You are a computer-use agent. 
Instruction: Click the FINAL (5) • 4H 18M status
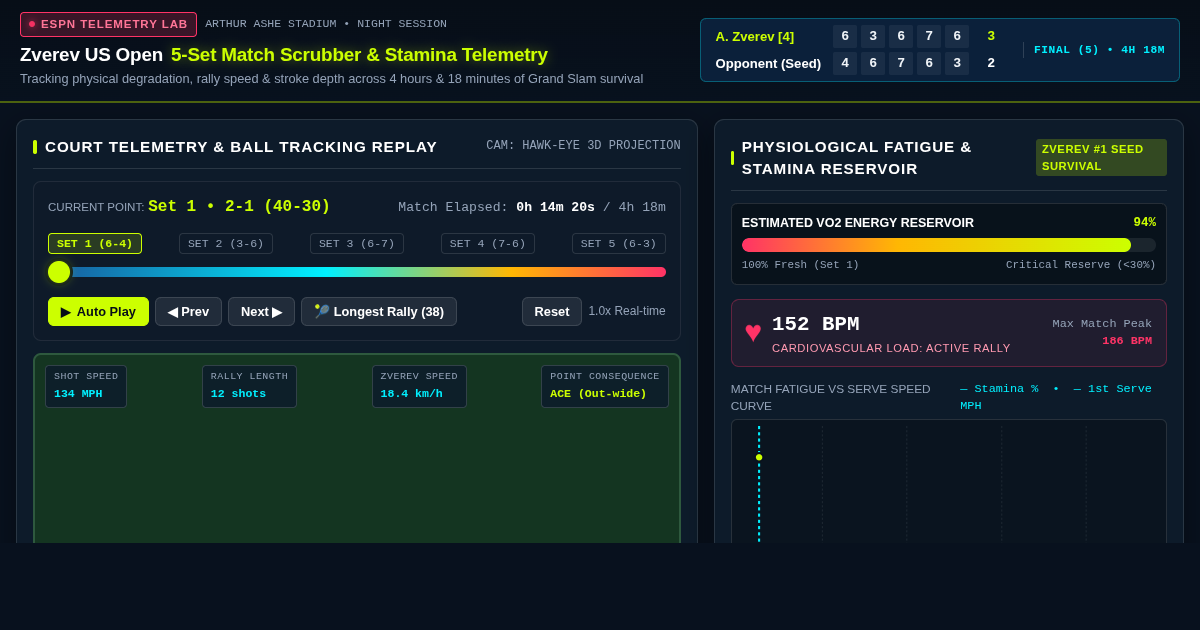pos(1099,49)
